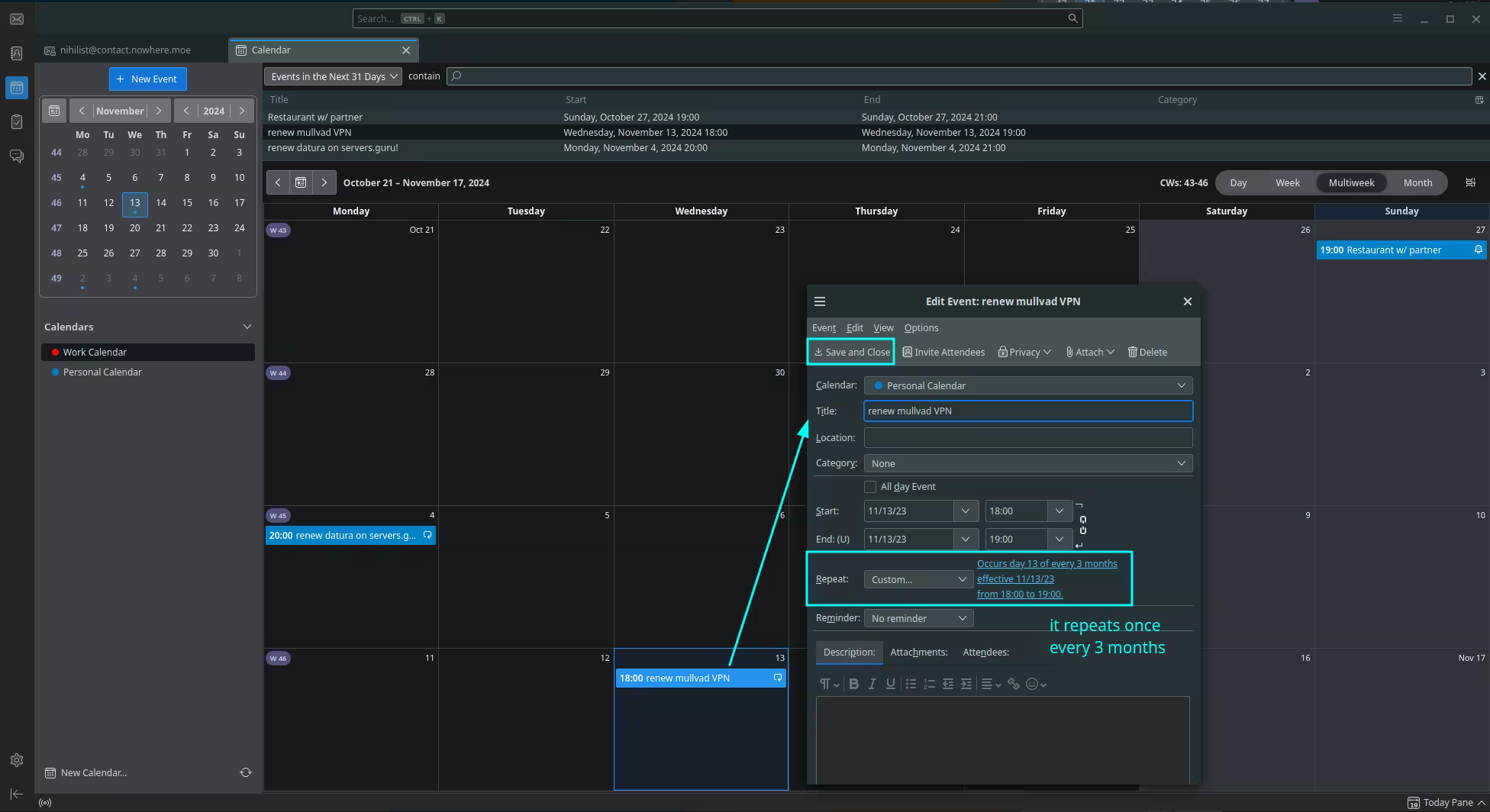Click Save and Close
The image size is (1490, 812).
(851, 352)
